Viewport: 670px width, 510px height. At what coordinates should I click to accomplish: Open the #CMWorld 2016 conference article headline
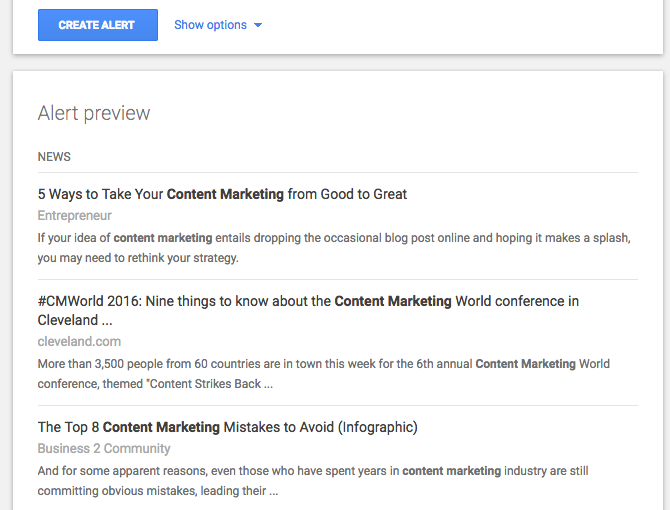308,311
